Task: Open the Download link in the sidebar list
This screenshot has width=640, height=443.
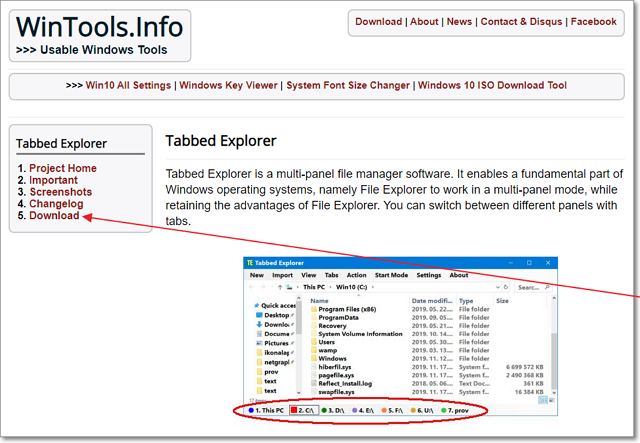Action: pos(54,215)
